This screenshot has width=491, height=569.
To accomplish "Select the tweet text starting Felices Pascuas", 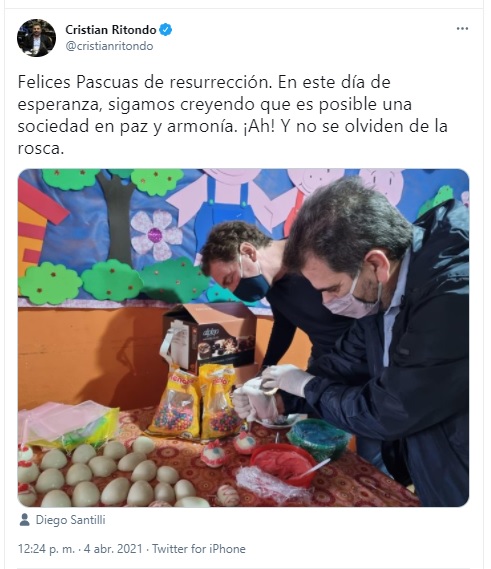I will 232,115.
